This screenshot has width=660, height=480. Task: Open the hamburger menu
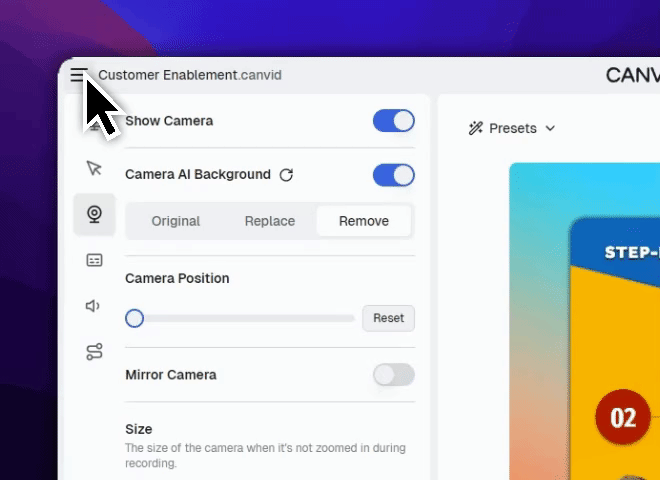click(x=79, y=75)
